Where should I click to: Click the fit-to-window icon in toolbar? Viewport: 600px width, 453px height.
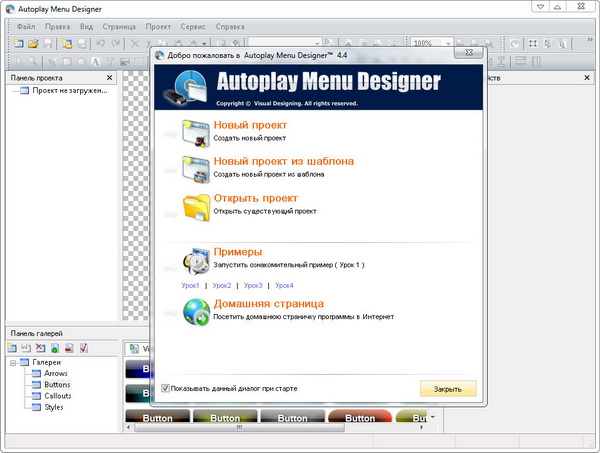tap(533, 43)
